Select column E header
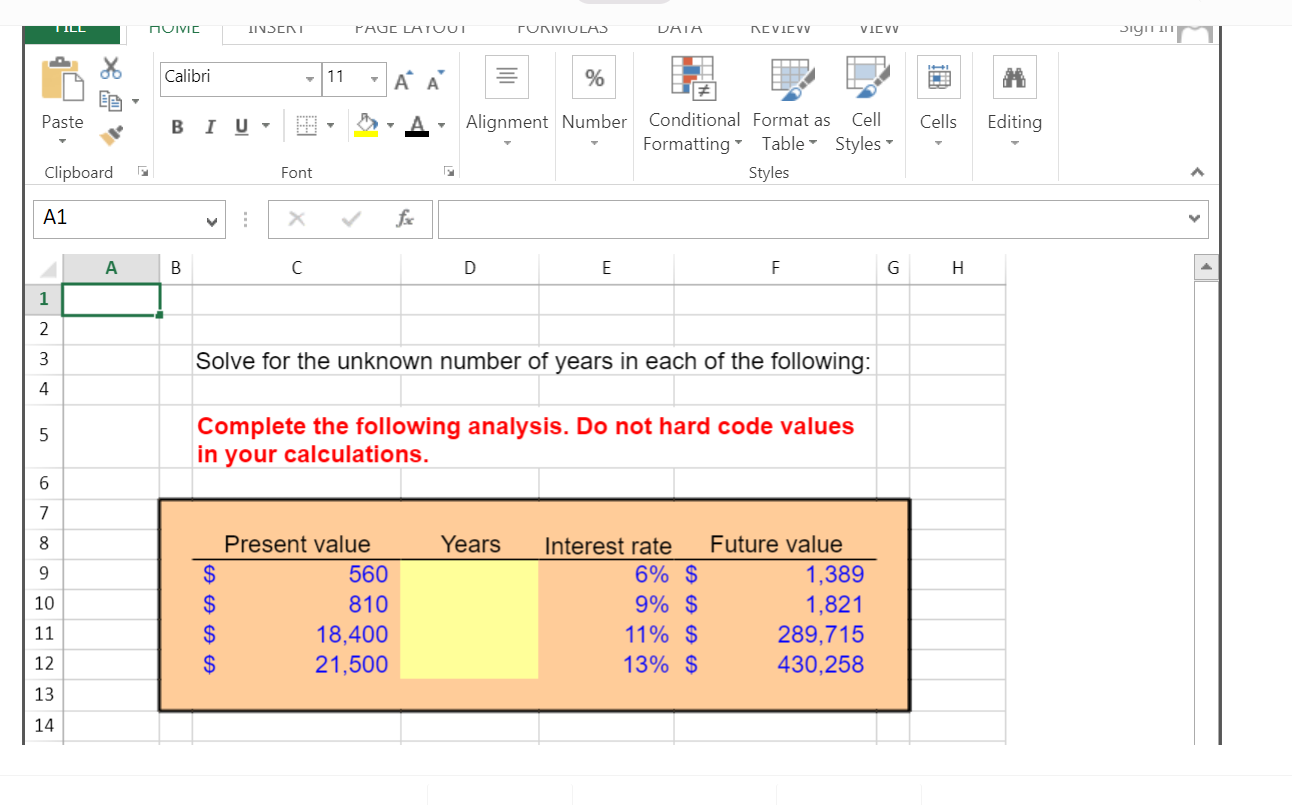 pos(606,268)
